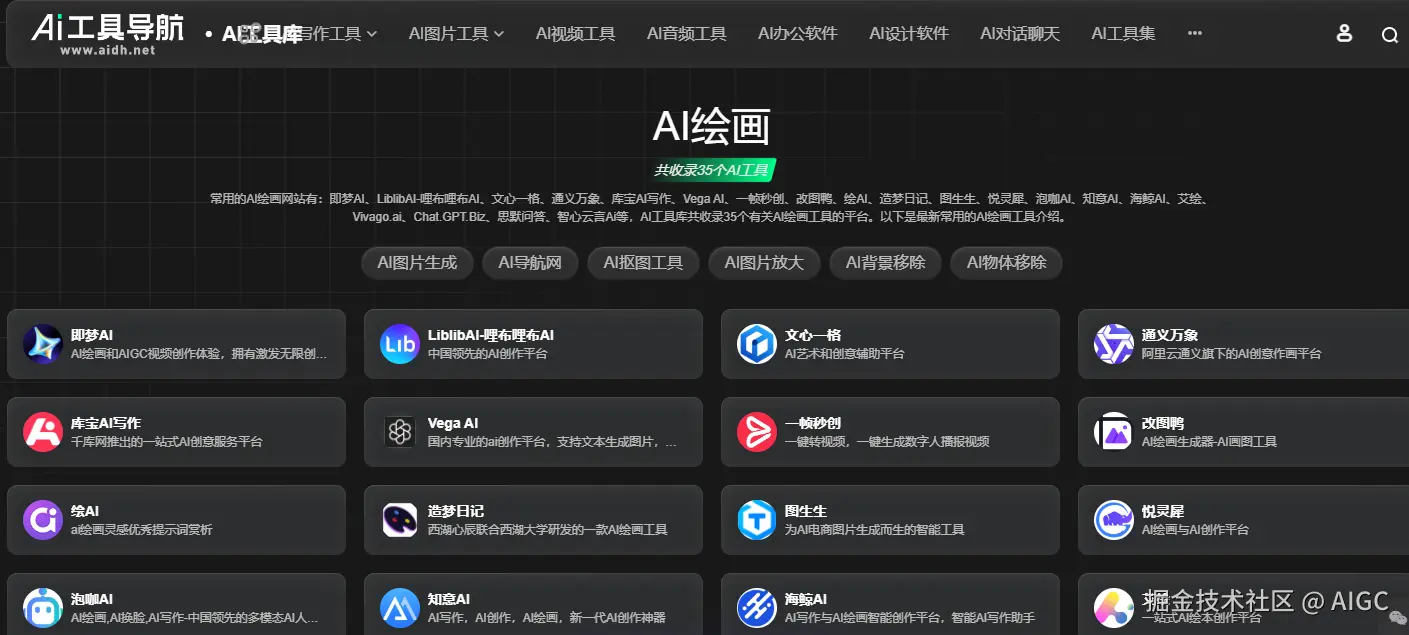Open the more menu ellipsis
This screenshot has height=635, width=1409.
pyautogui.click(x=1195, y=33)
